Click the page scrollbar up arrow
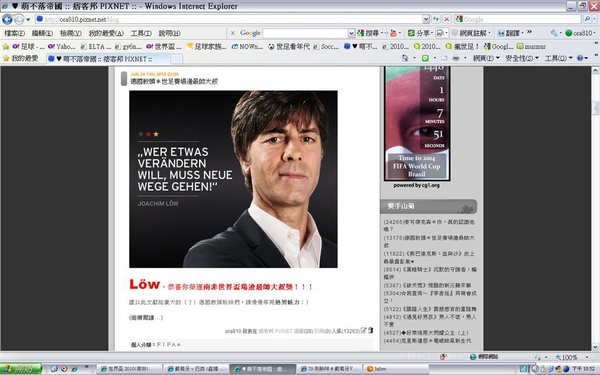Image resolution: width=600 pixels, height=375 pixels. click(x=595, y=70)
